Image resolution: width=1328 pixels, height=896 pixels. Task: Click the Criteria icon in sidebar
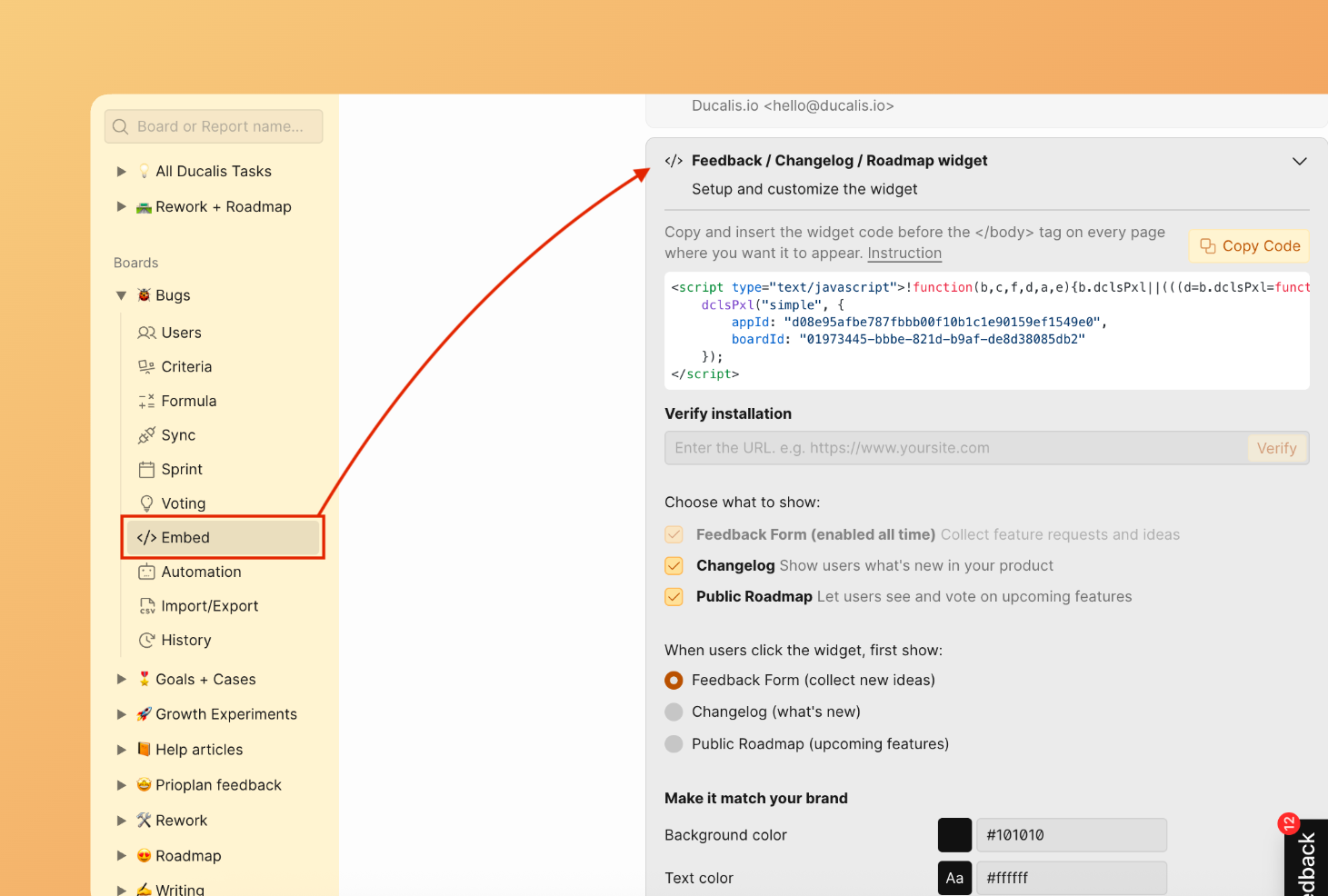[x=146, y=367]
